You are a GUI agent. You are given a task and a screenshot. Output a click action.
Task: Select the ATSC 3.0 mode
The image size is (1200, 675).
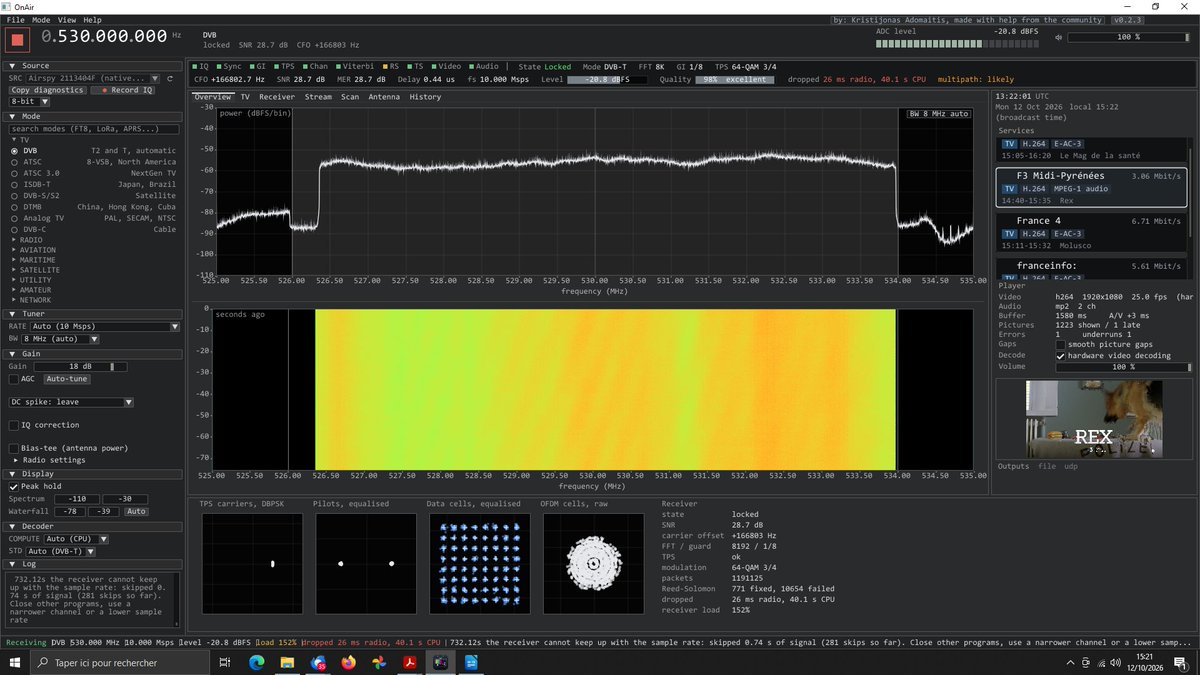pyautogui.click(x=15, y=173)
